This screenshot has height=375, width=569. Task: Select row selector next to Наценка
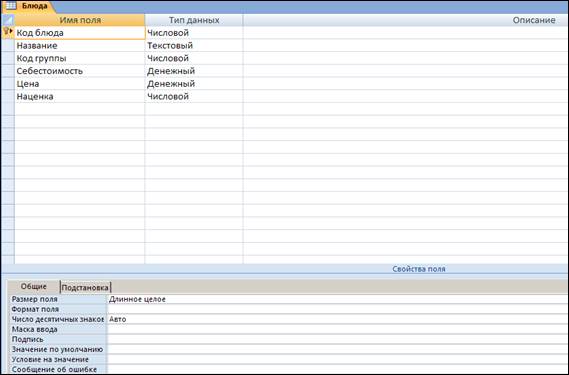pos(8,96)
